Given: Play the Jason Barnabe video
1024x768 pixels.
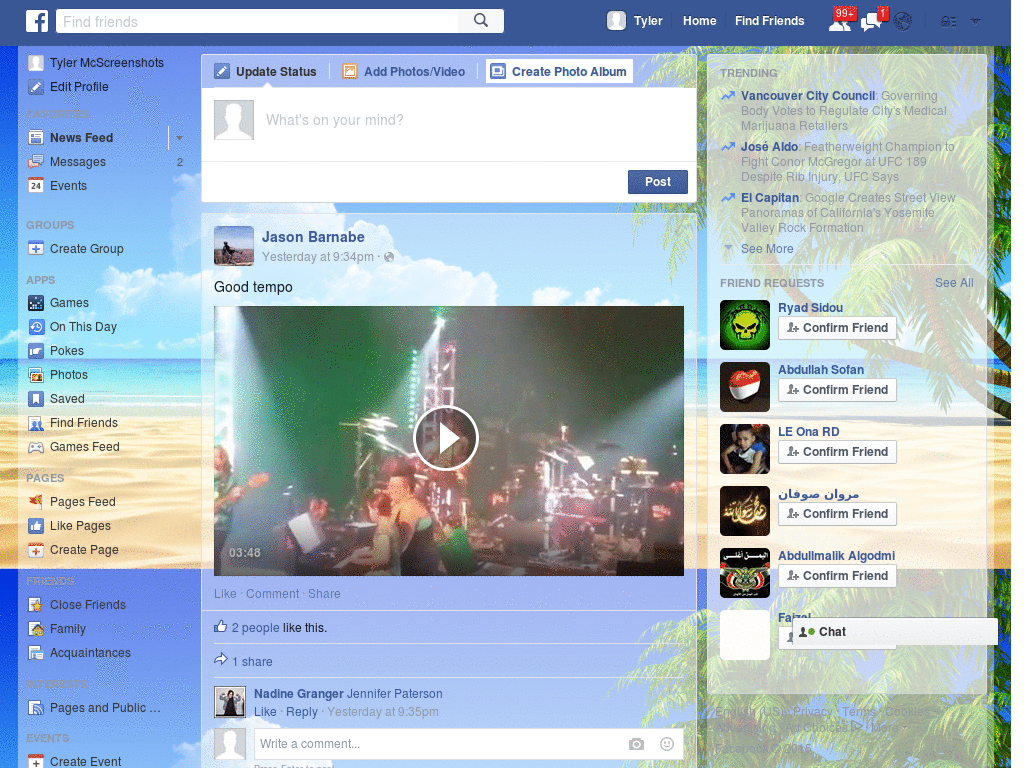Looking at the screenshot, I should pyautogui.click(x=446, y=438).
